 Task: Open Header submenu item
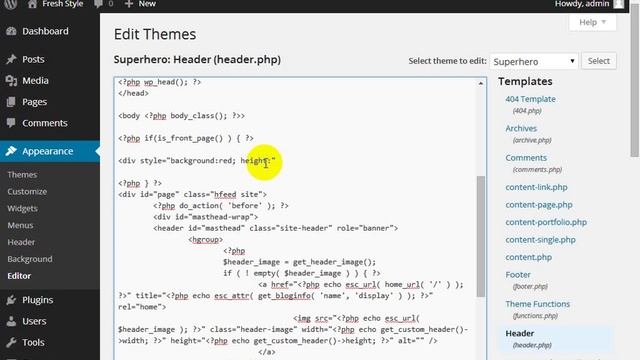pyautogui.click(x=21, y=242)
